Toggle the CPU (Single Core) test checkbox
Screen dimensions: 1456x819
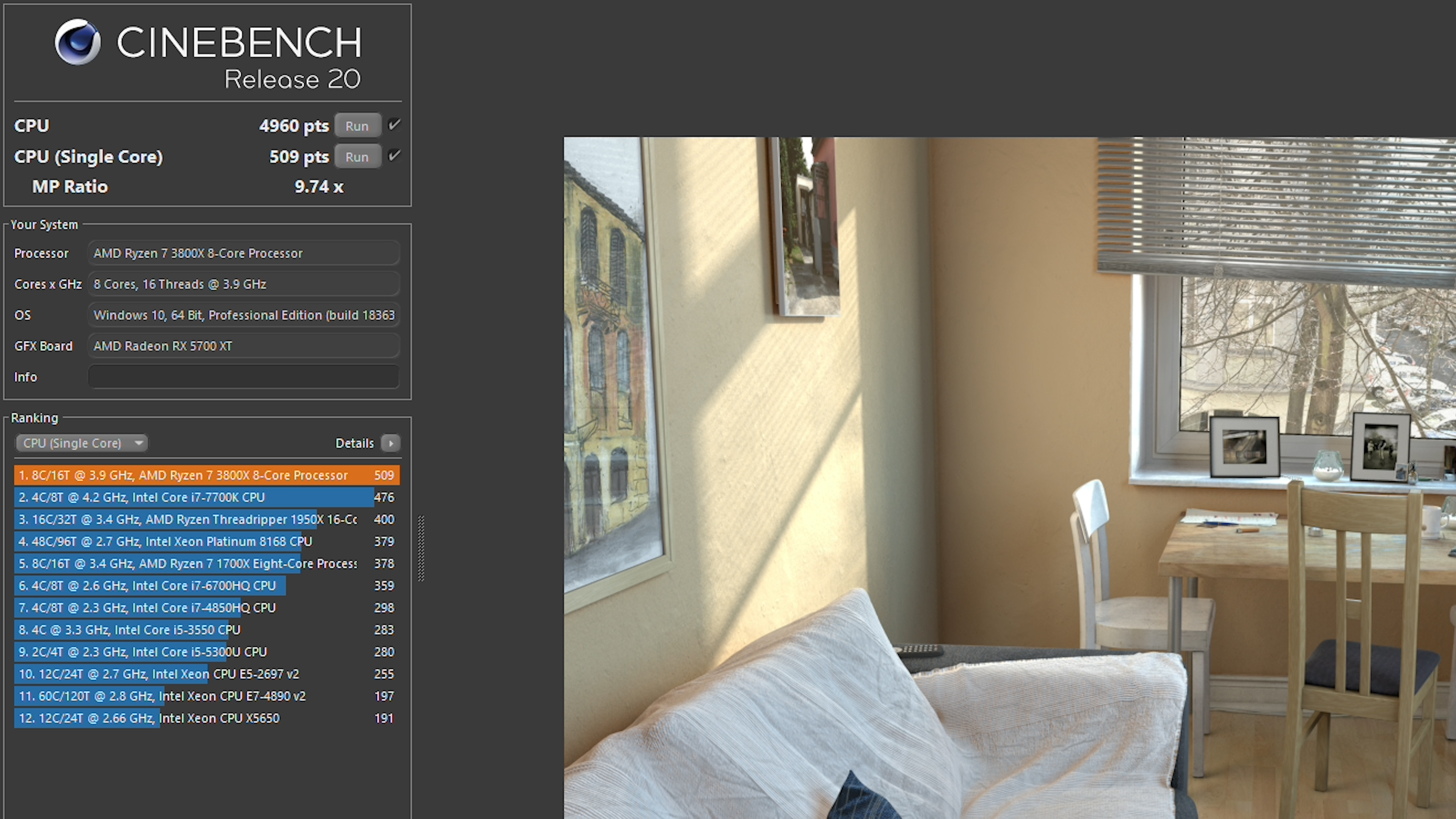394,155
